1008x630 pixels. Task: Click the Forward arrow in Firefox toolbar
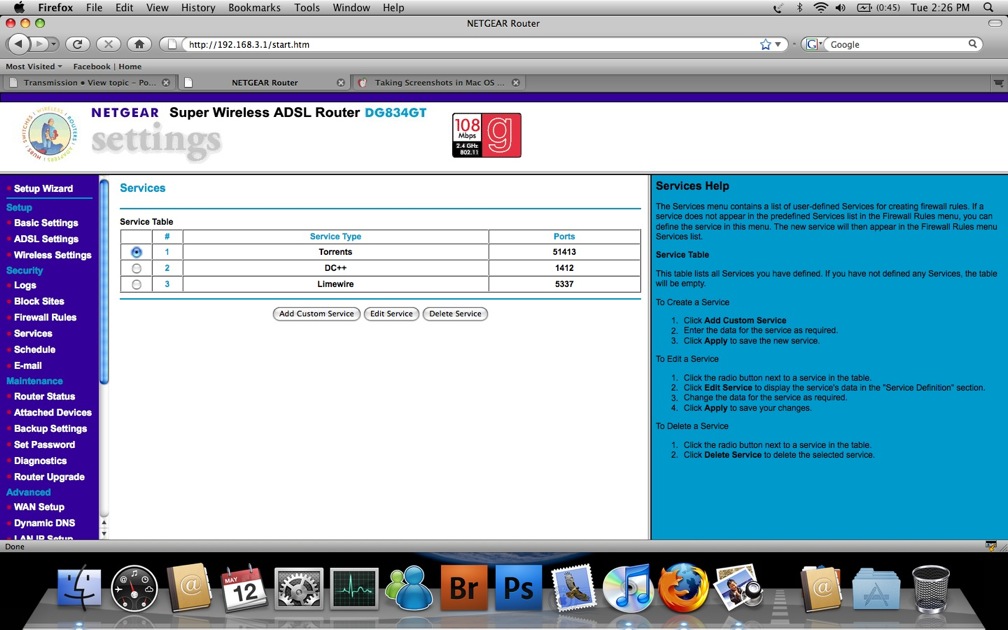39,44
